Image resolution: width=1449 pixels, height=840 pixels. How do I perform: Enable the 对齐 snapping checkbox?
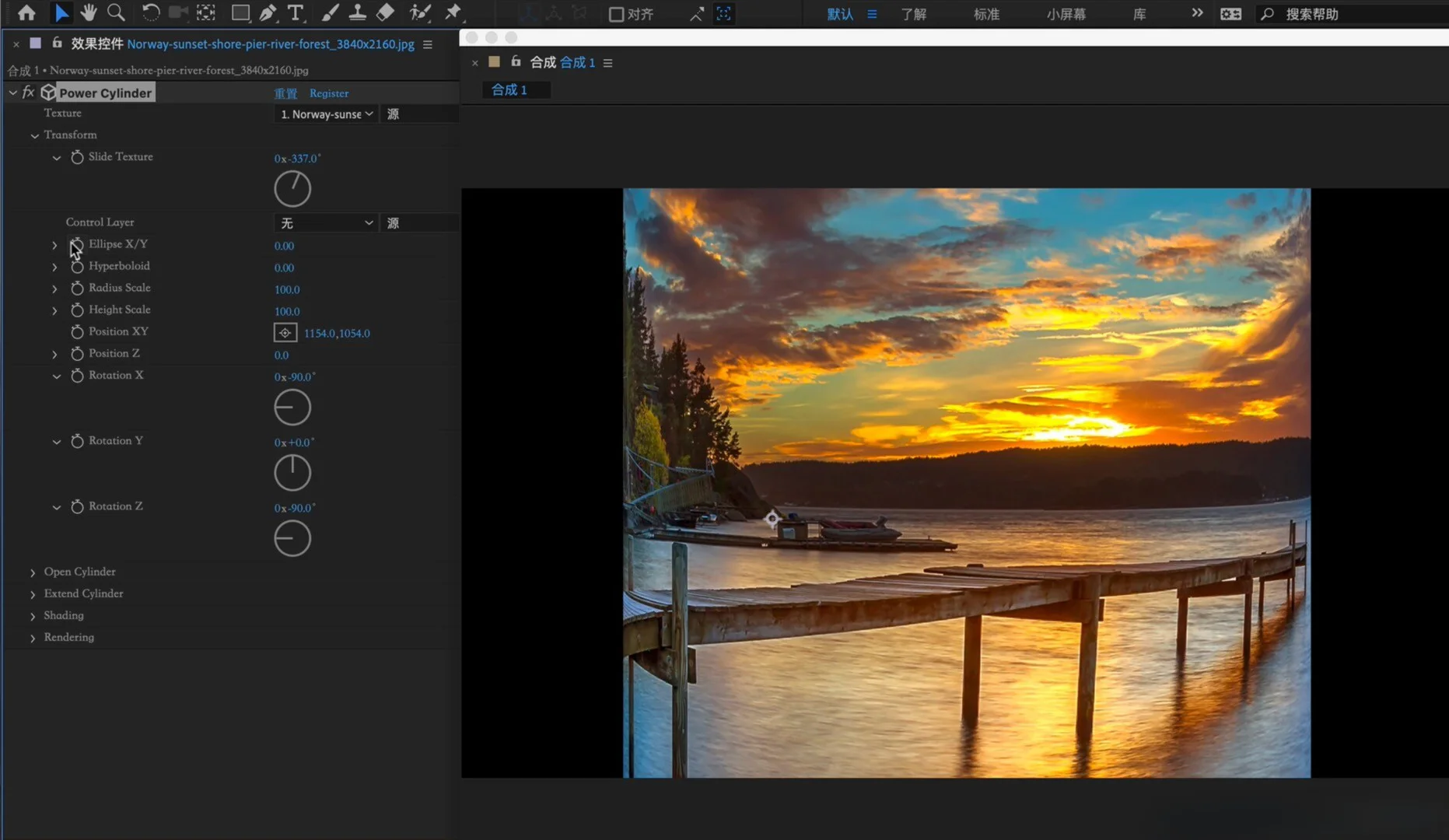pos(616,14)
